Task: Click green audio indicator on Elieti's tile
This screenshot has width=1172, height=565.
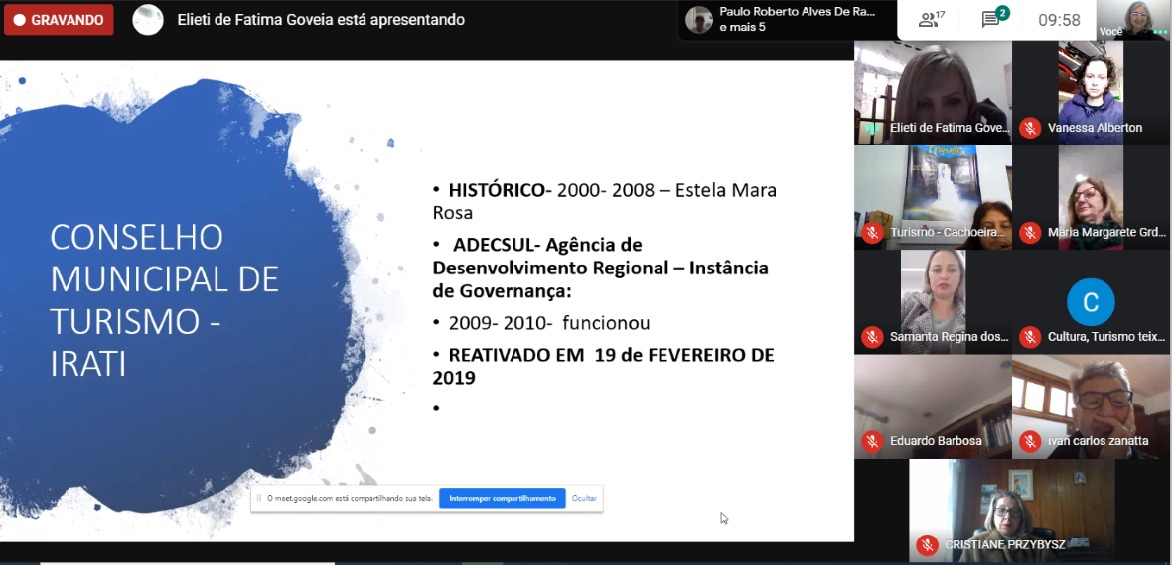Action: pyautogui.click(x=872, y=128)
